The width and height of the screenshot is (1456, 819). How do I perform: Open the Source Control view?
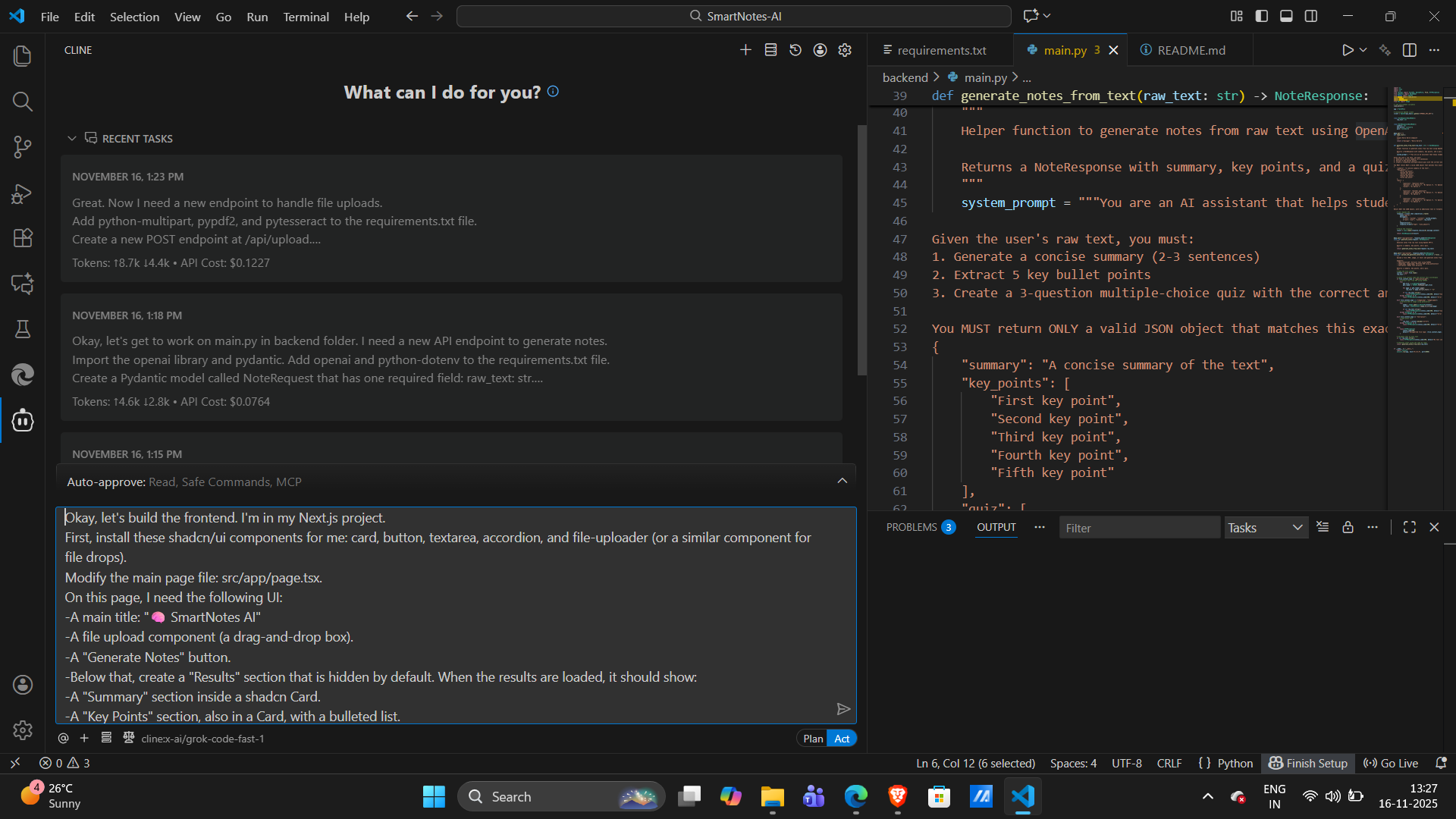[22, 147]
